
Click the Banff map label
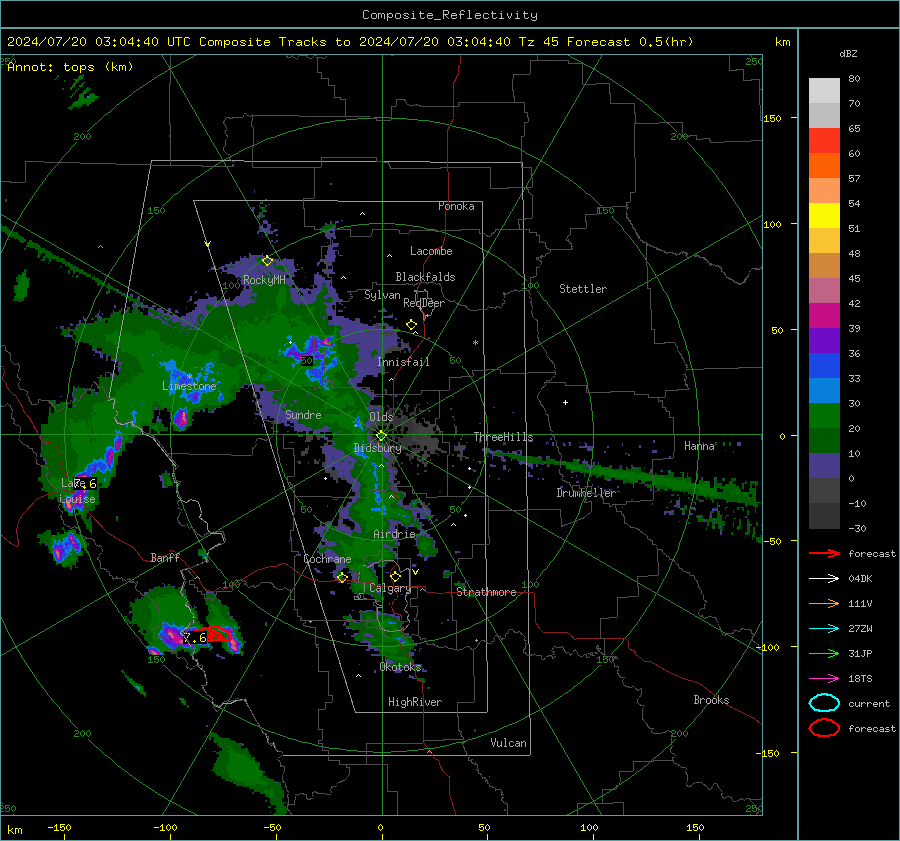click(165, 558)
